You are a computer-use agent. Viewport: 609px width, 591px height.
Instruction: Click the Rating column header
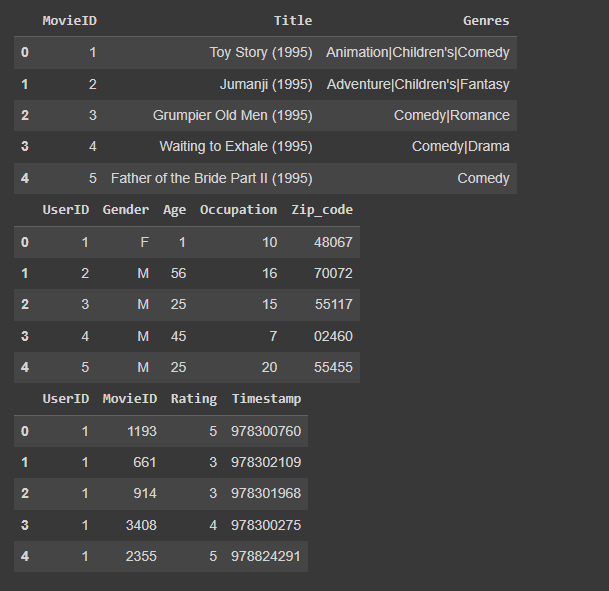click(x=194, y=399)
